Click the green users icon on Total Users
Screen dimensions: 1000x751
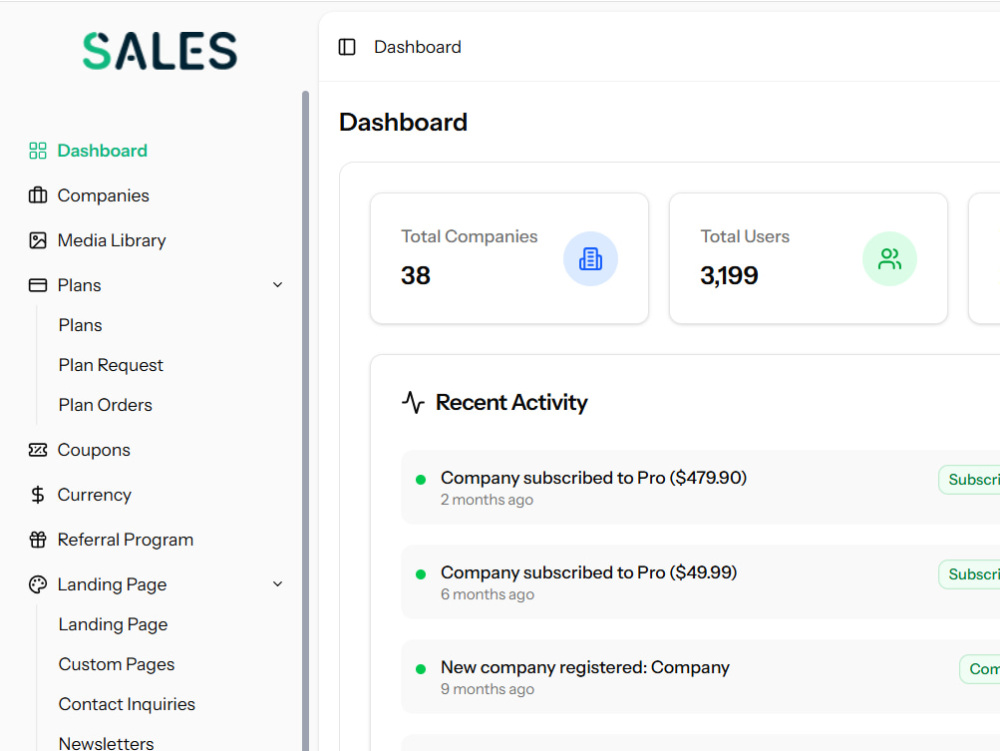pyautogui.click(x=890, y=259)
